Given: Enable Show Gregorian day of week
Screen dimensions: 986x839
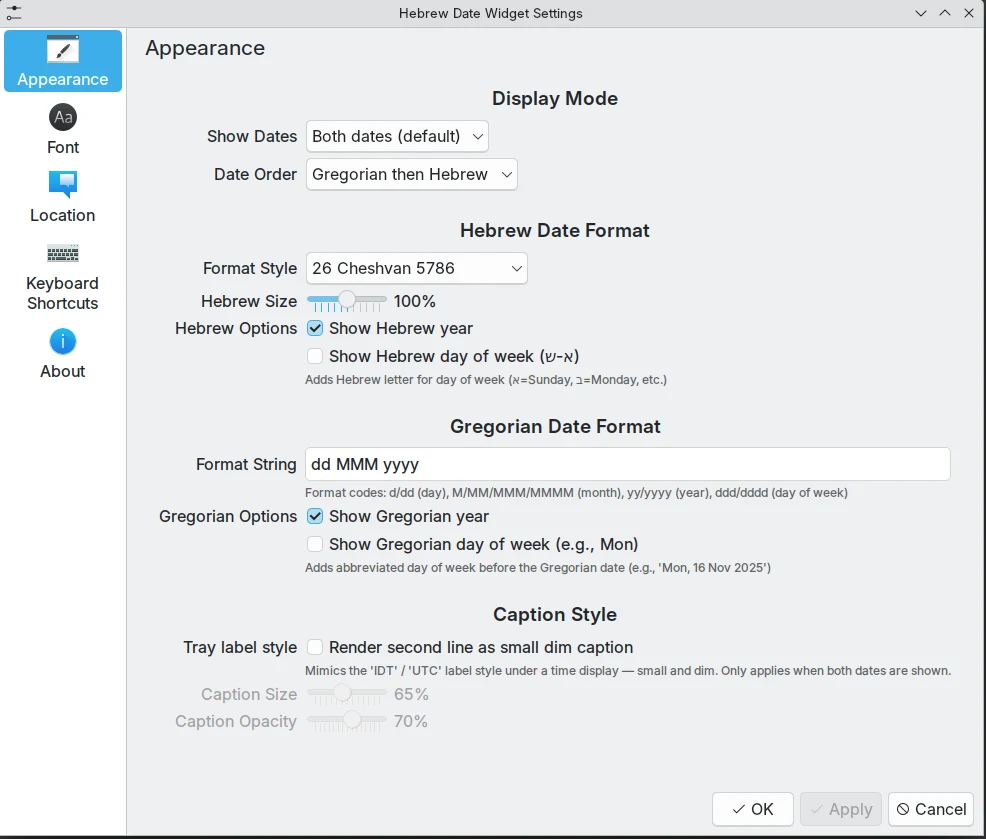Looking at the screenshot, I should point(315,544).
